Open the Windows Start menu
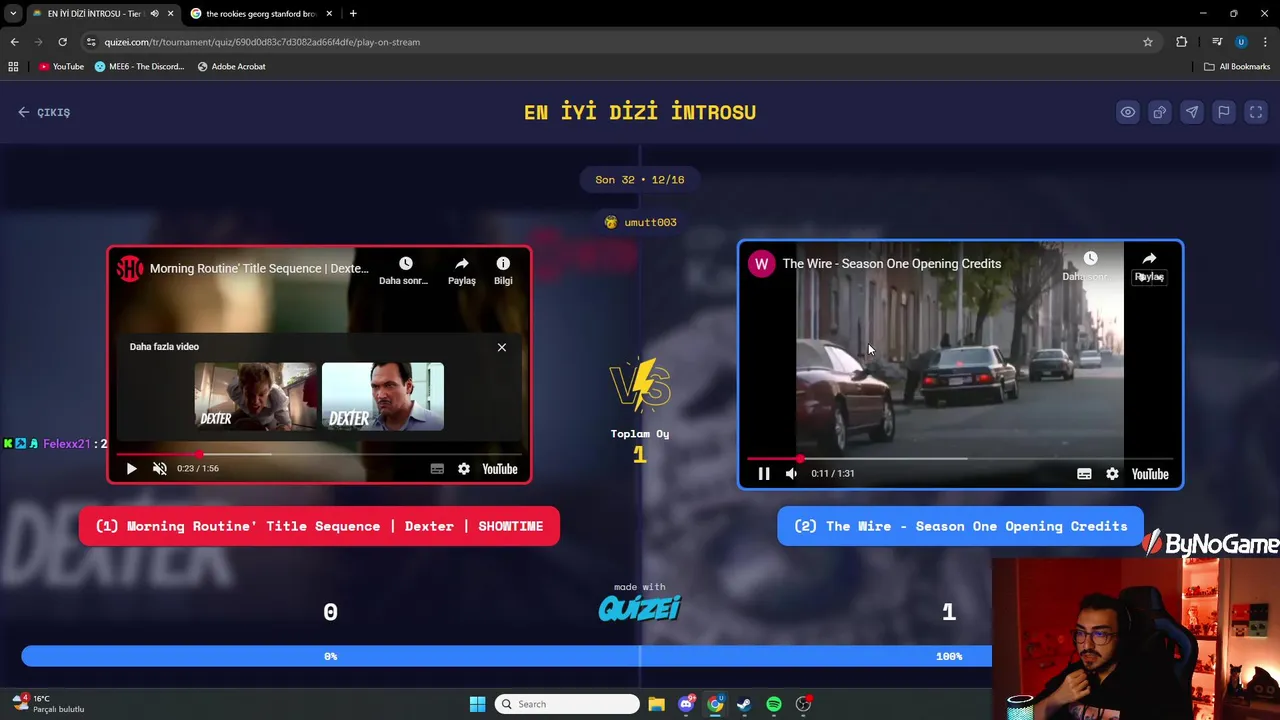Screen dimensions: 1280x720 [477, 704]
